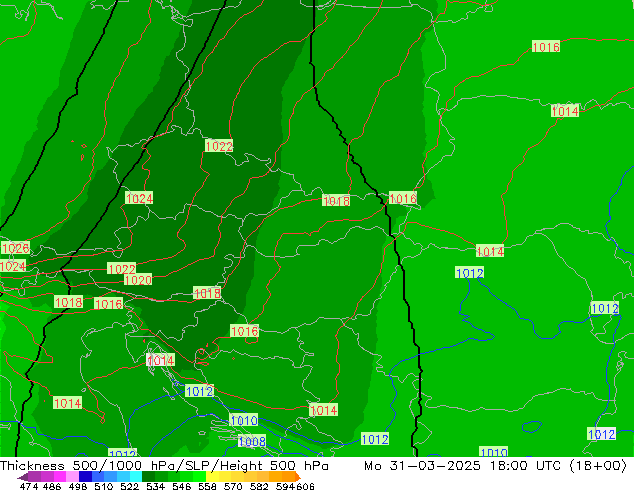Image resolution: width=634 pixels, height=490 pixels.
Task: Click the legend value 534
Action: (x=155, y=486)
